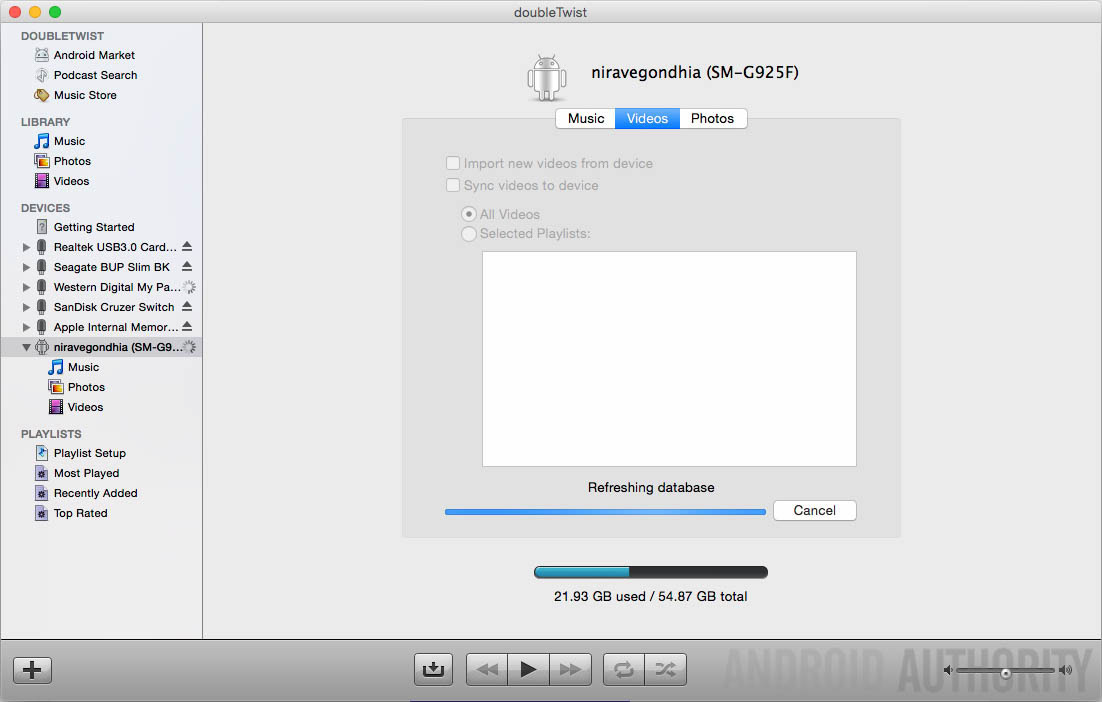Image resolution: width=1102 pixels, height=702 pixels.
Task: Open Videos under niravegondhia device
Action: pyautogui.click(x=85, y=407)
